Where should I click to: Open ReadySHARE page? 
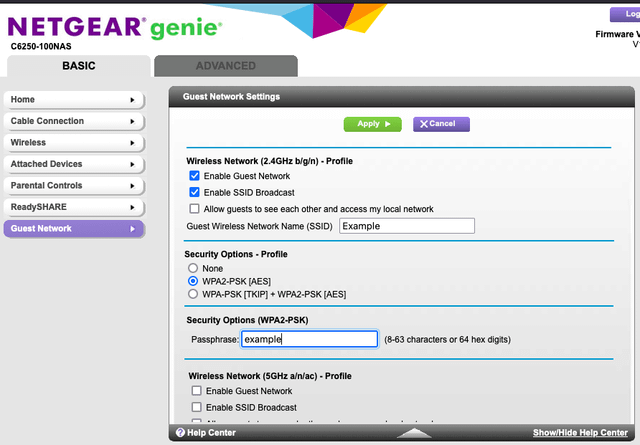[74, 207]
